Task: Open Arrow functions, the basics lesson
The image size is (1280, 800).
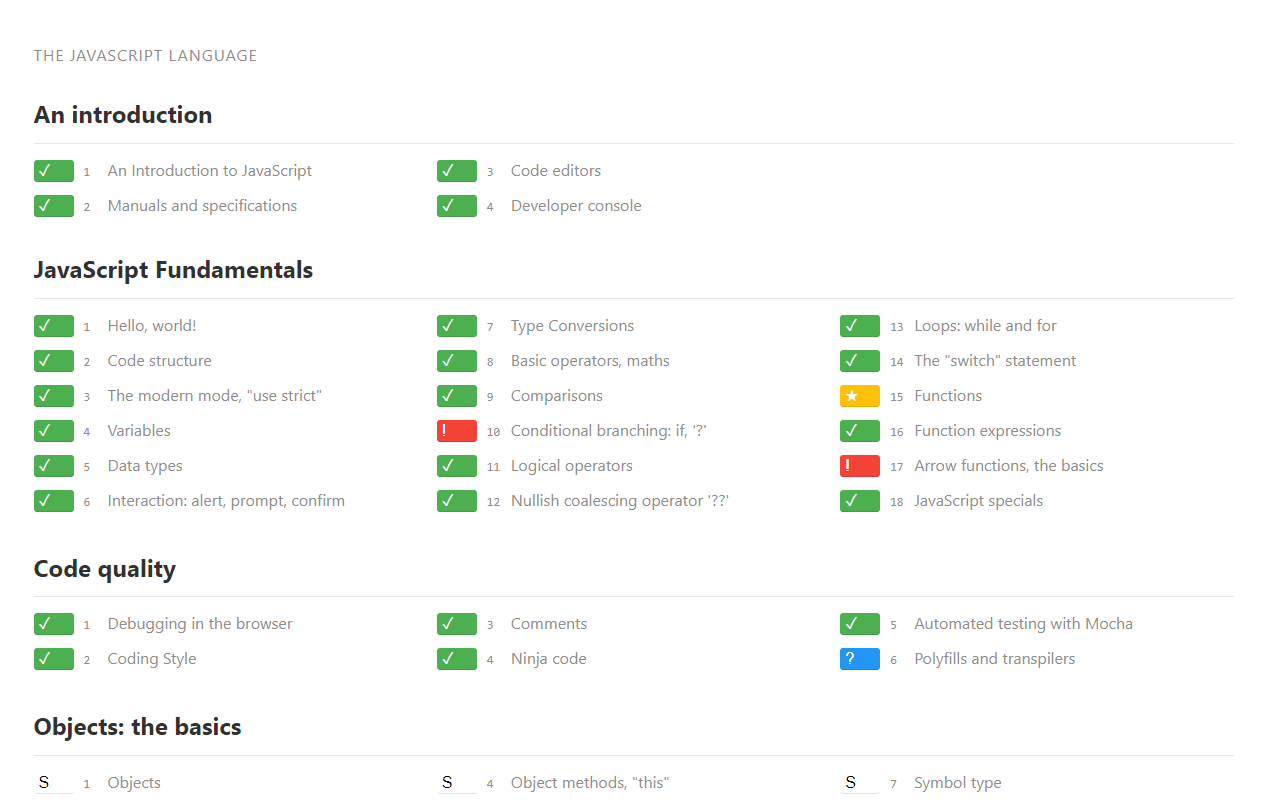Action: (x=1009, y=466)
